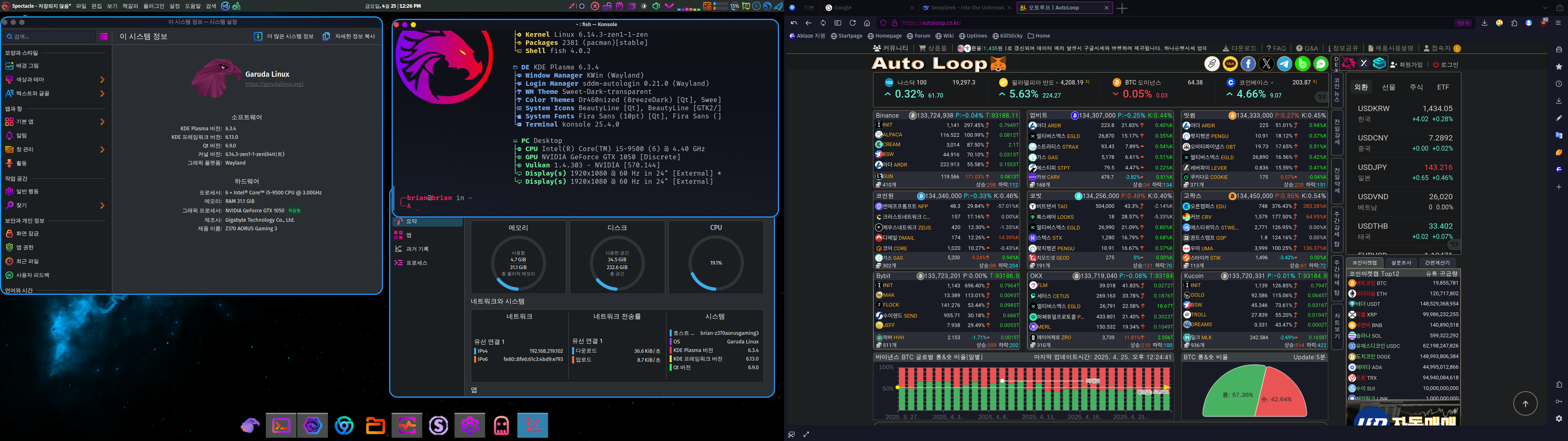Open the Konsole terminal from the dock
Viewport: 1568px width, 441px height.
[x=281, y=426]
